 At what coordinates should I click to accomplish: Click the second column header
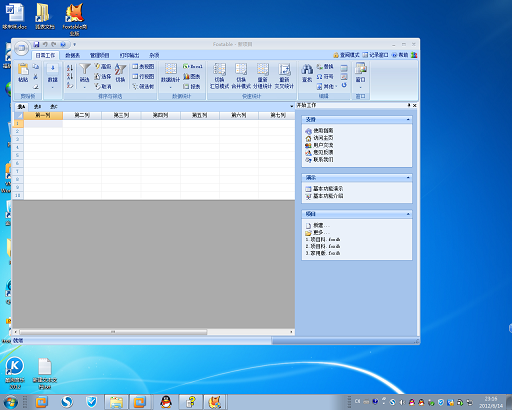(x=82, y=115)
